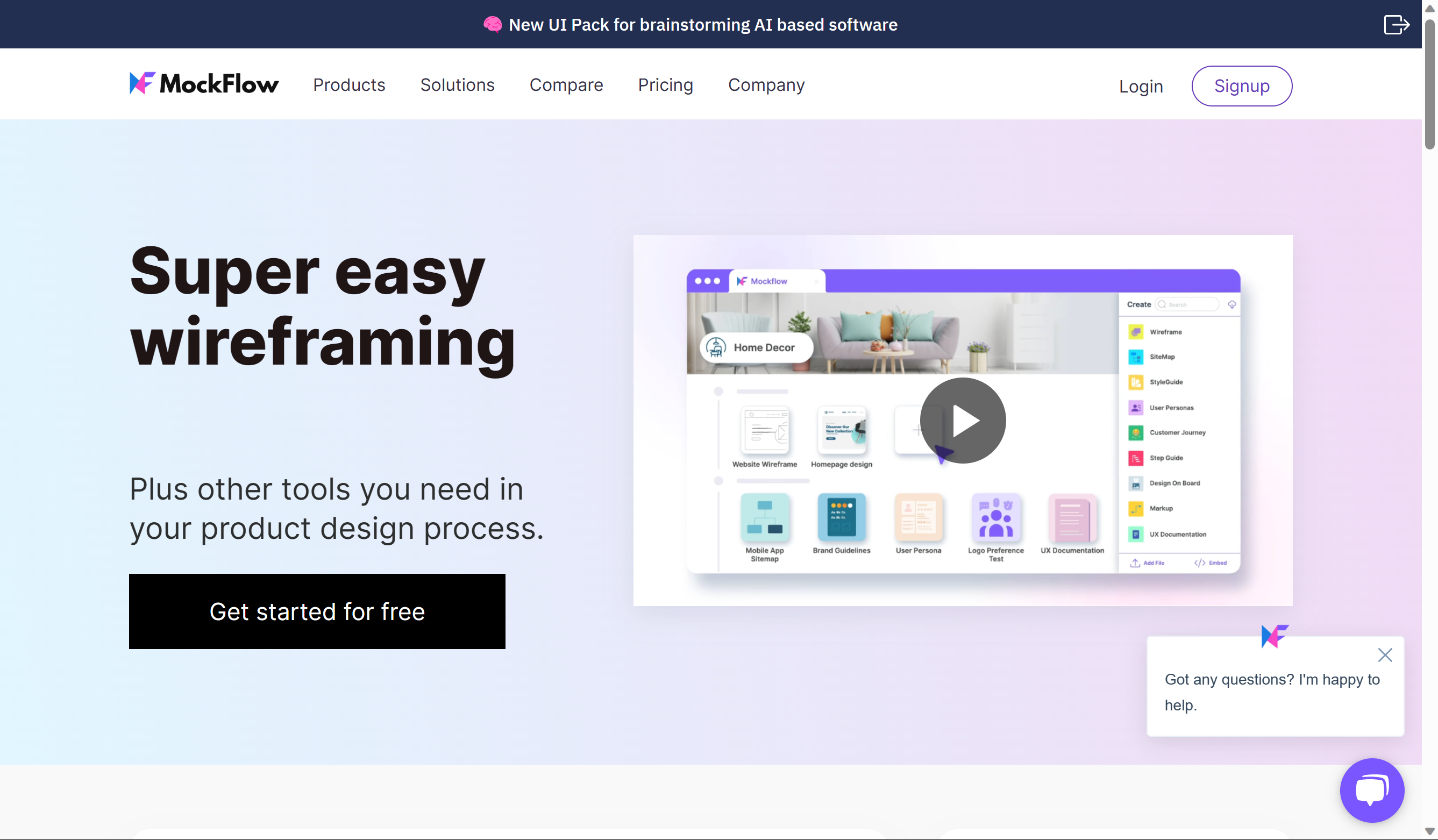Click the Brand Guidelines icon
Viewport: 1438px width, 840px height.
[841, 517]
